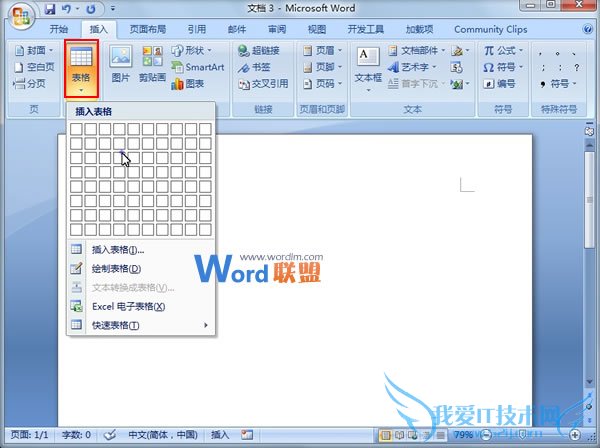Expand the Quick Access toolbar customize arrow
This screenshot has width=600, height=448.
tap(112, 8)
